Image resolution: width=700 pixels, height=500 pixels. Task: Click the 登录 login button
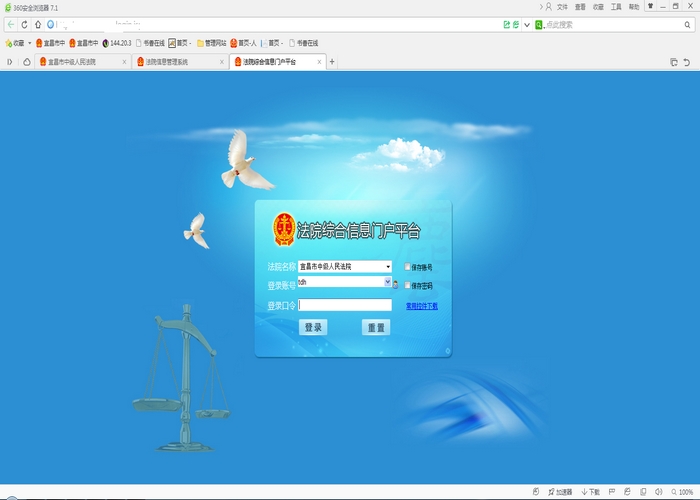[313, 327]
